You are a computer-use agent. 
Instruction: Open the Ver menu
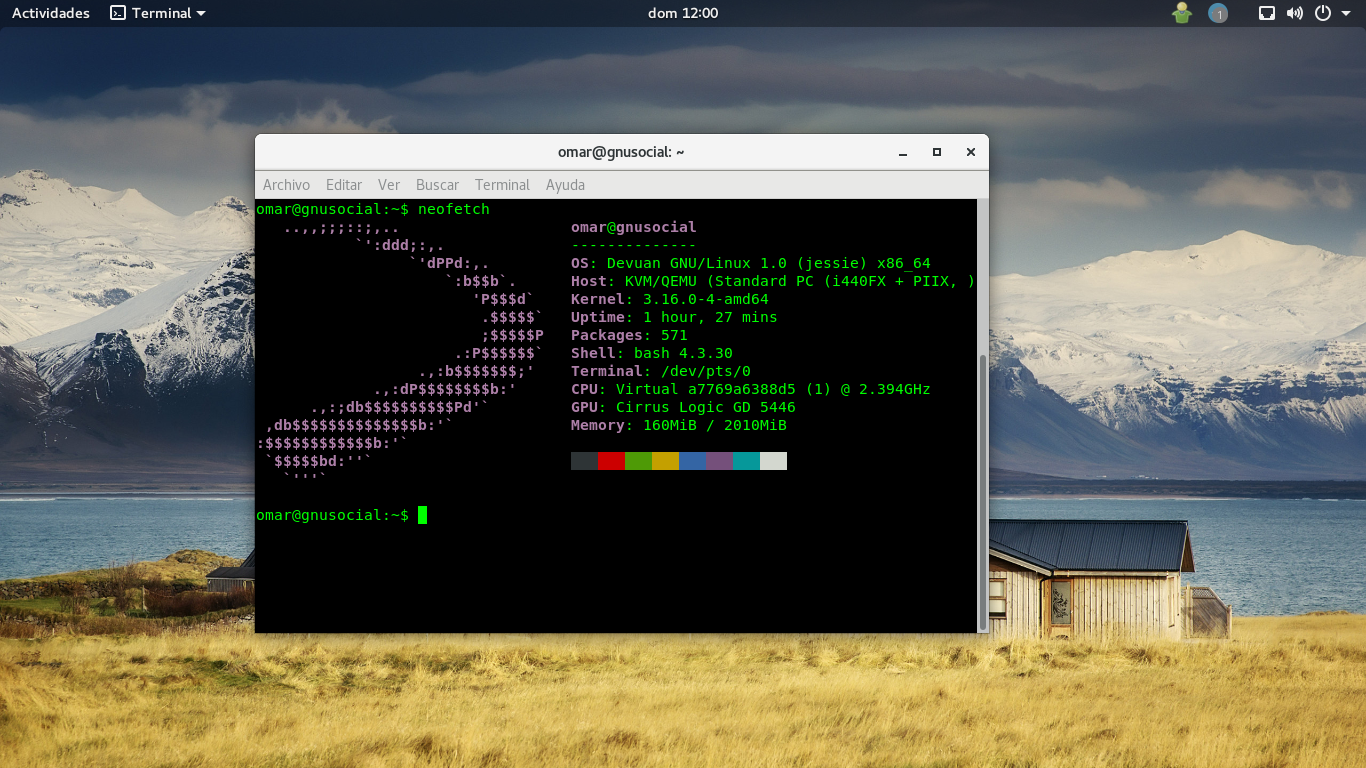[389, 185]
